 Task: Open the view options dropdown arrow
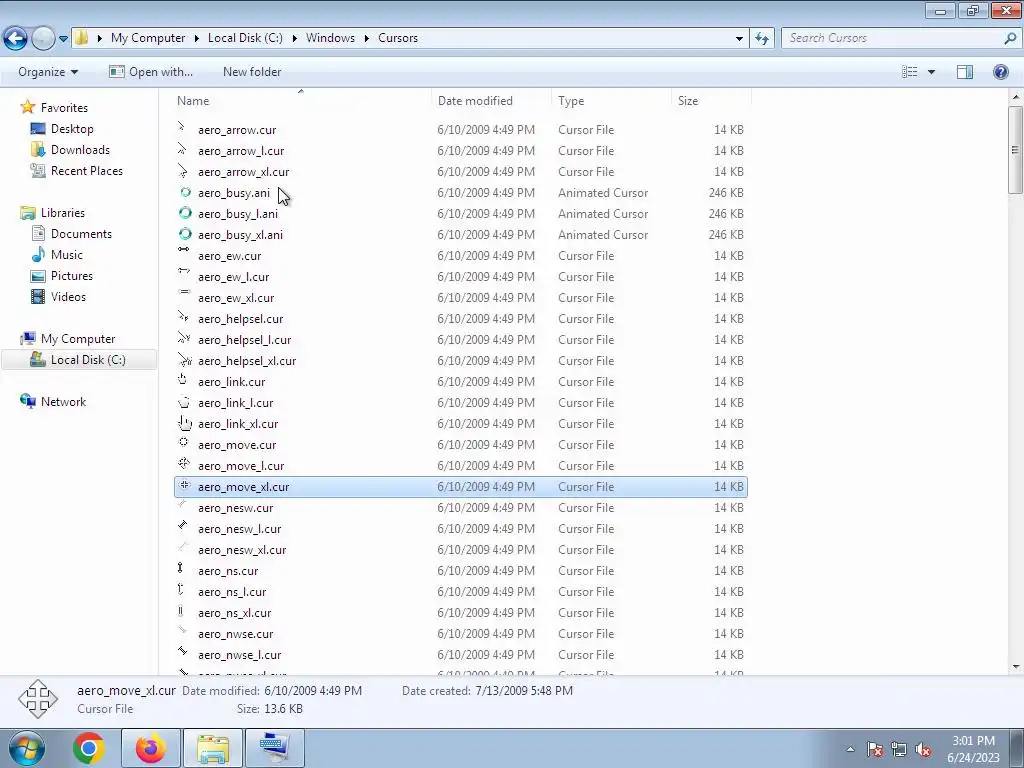click(931, 72)
